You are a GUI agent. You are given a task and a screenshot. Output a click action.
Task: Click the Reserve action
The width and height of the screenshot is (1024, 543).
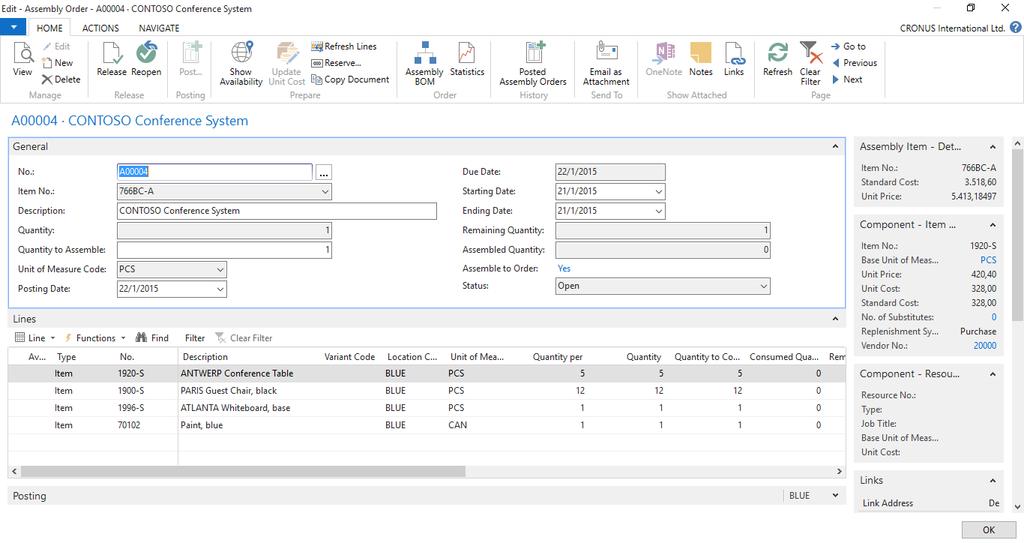click(x=336, y=63)
